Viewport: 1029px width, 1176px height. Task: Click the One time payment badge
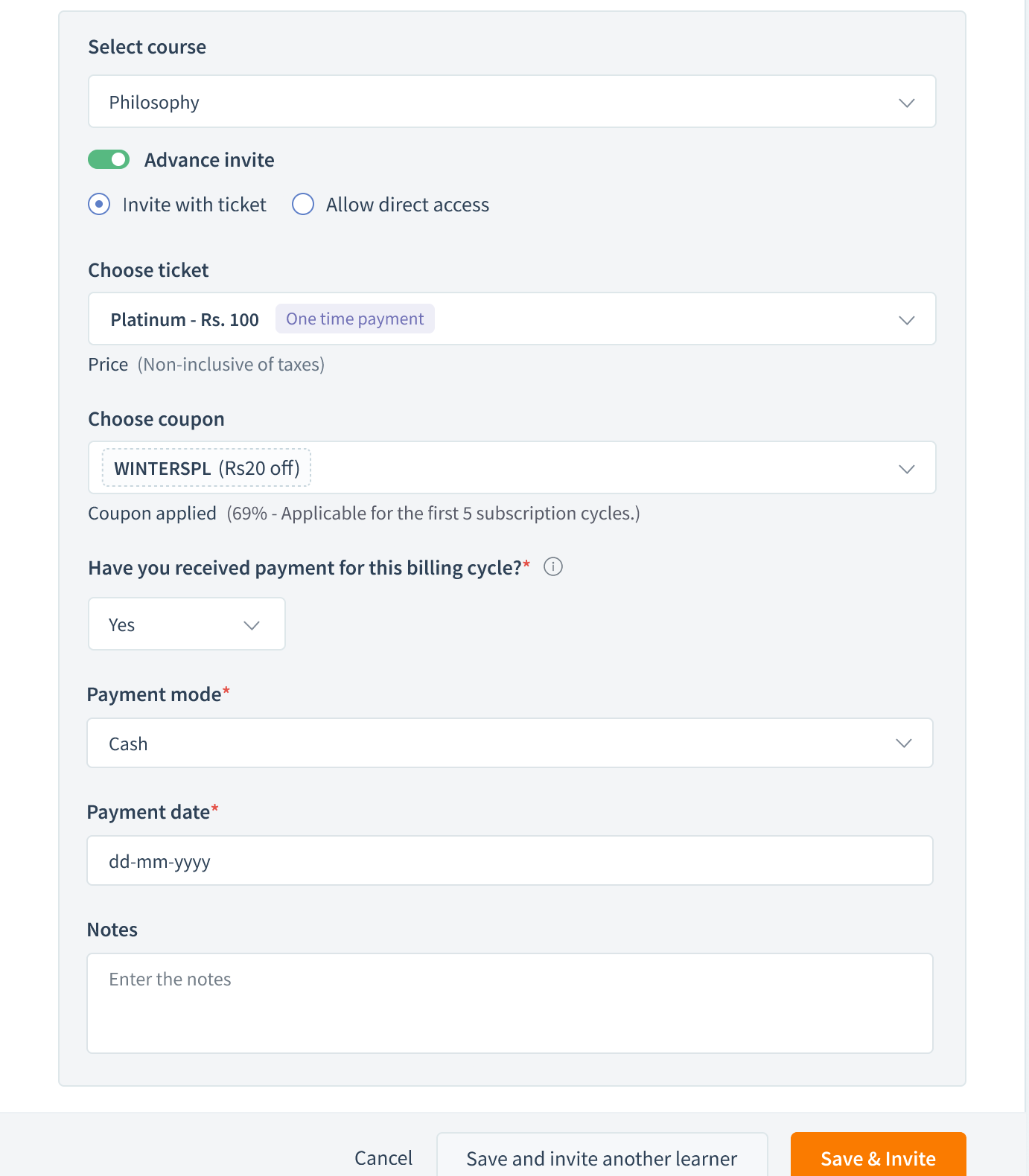tap(355, 319)
